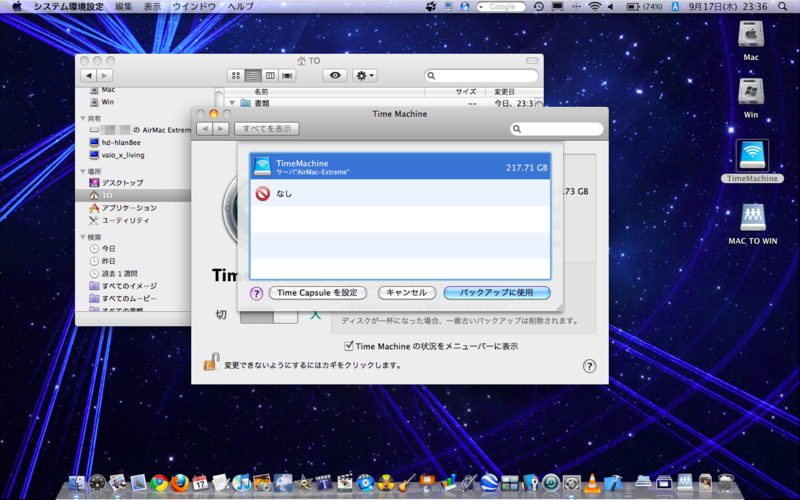The height and width of the screenshot is (500, 800).
Task: Open the Trash in the Dock
Action: pyautogui.click(x=726, y=482)
